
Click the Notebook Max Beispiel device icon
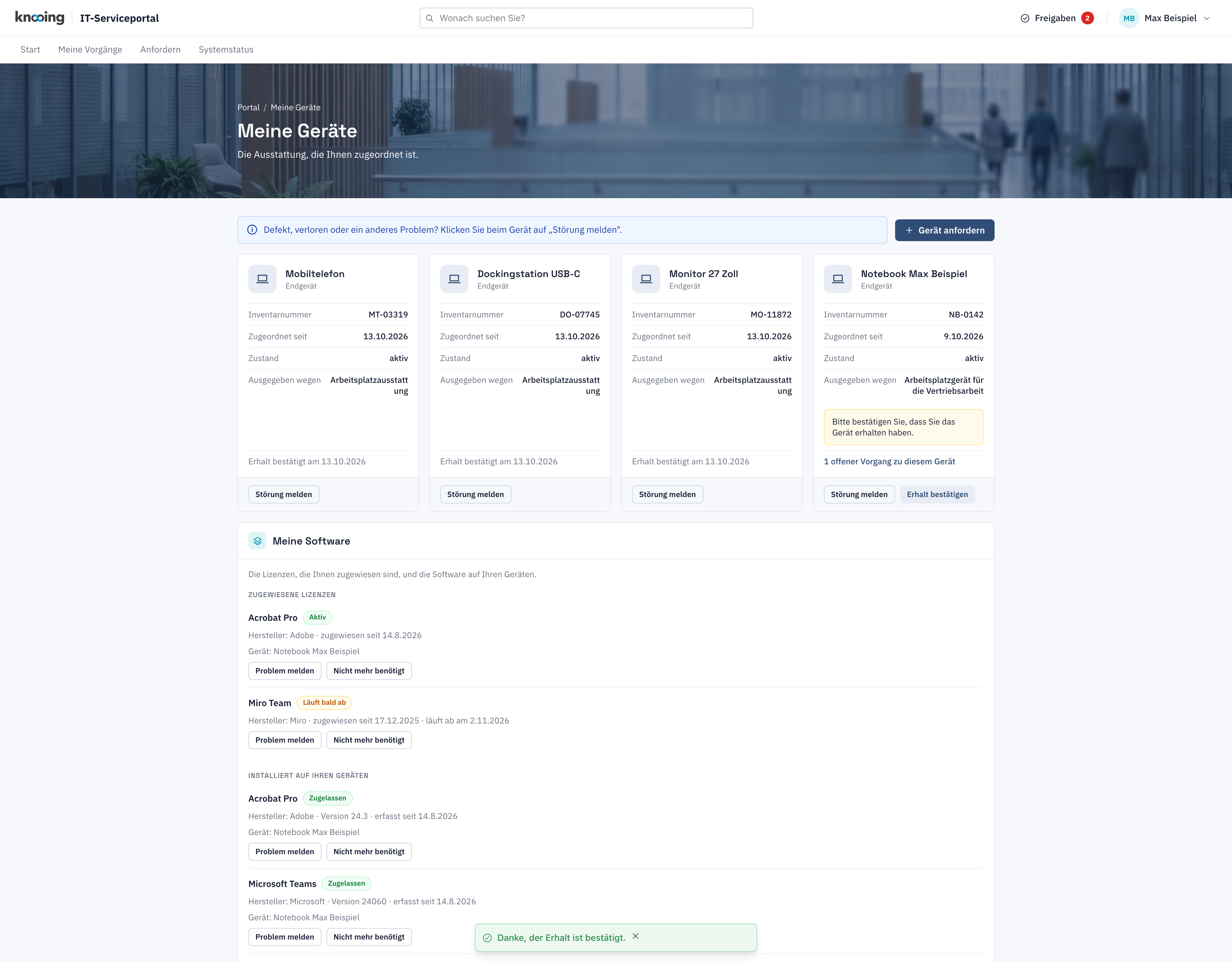838,279
